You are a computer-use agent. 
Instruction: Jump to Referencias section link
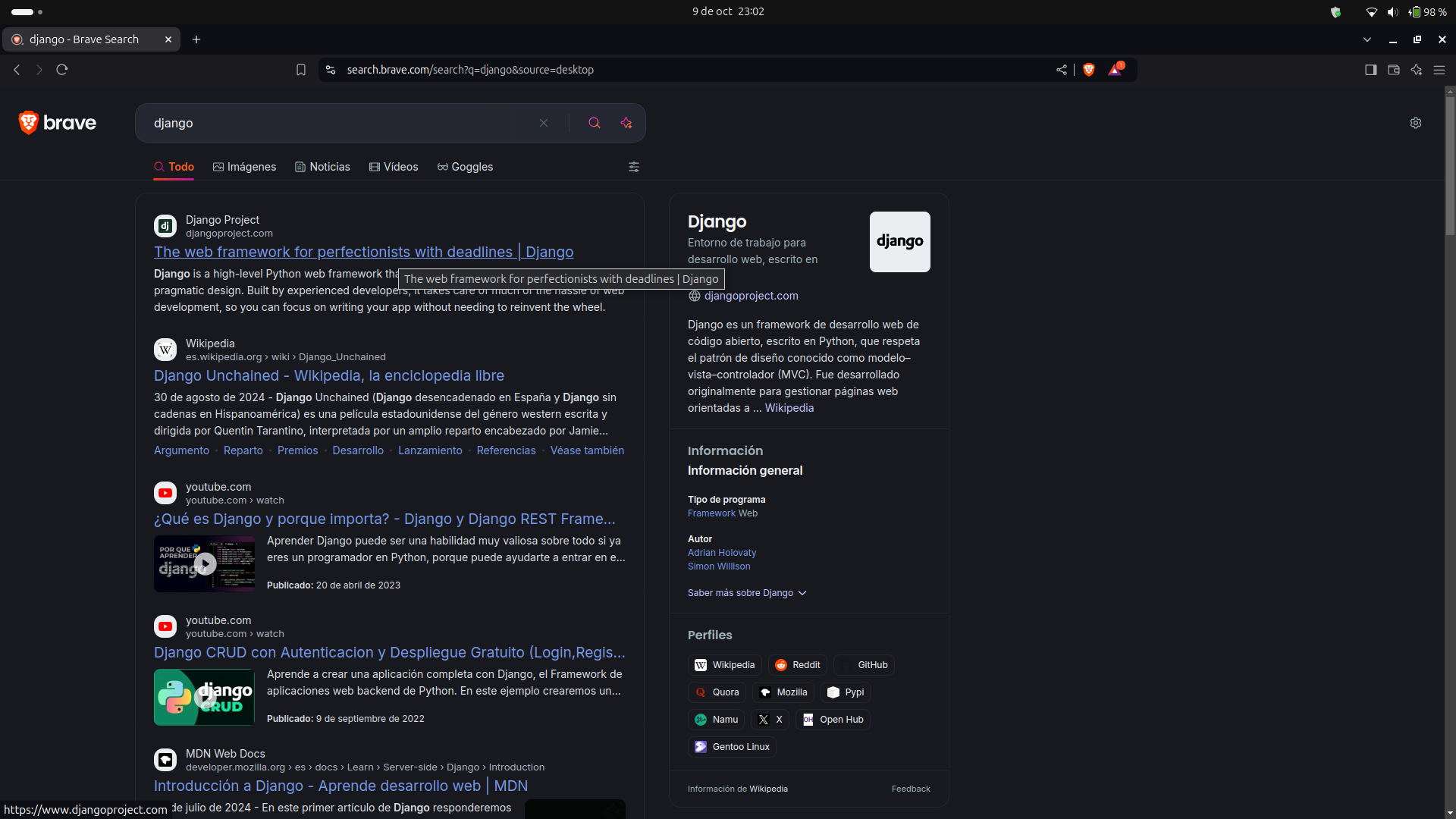[507, 450]
